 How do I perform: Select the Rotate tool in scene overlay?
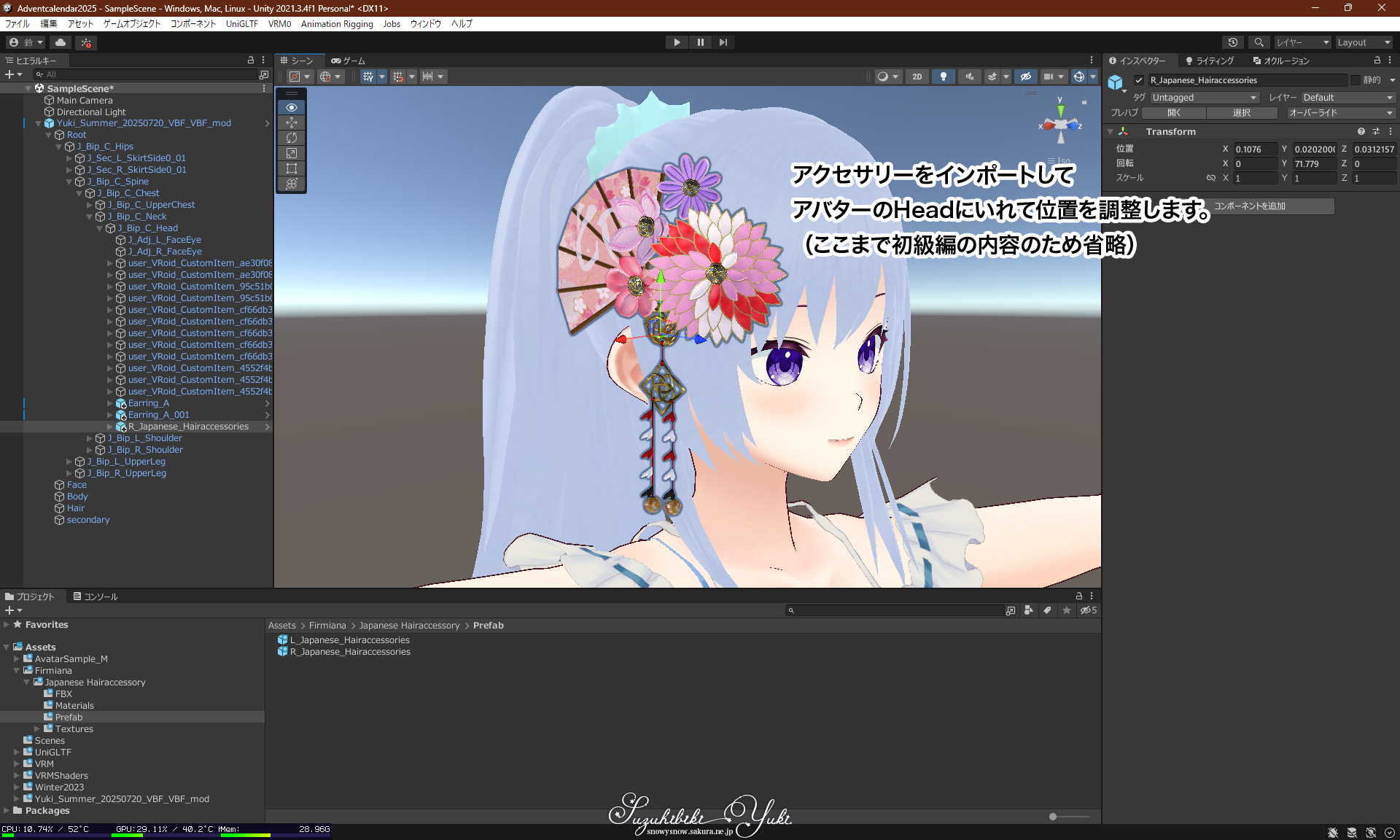click(292, 138)
